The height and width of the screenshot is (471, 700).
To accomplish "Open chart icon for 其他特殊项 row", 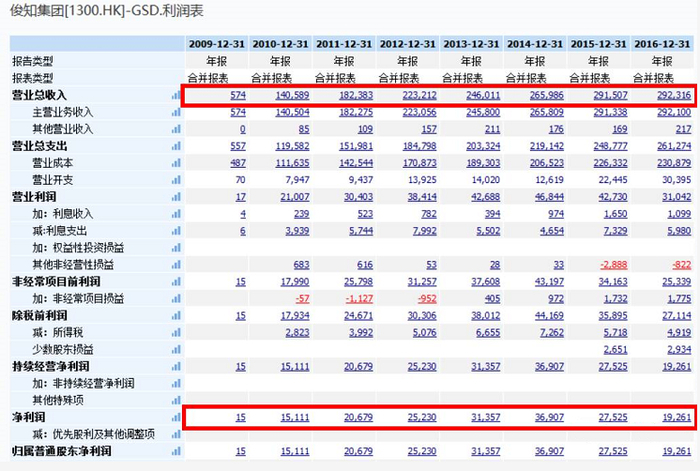I will coord(176,400).
